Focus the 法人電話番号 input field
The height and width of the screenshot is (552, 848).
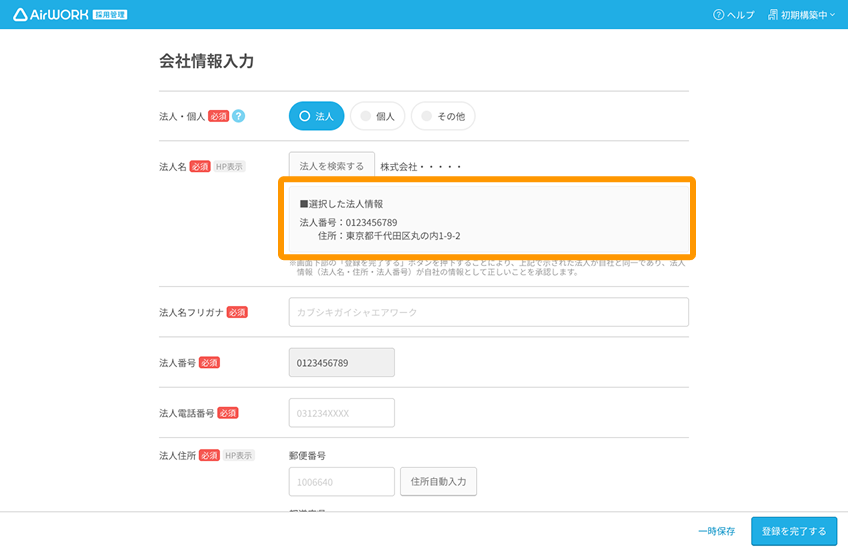click(x=342, y=413)
